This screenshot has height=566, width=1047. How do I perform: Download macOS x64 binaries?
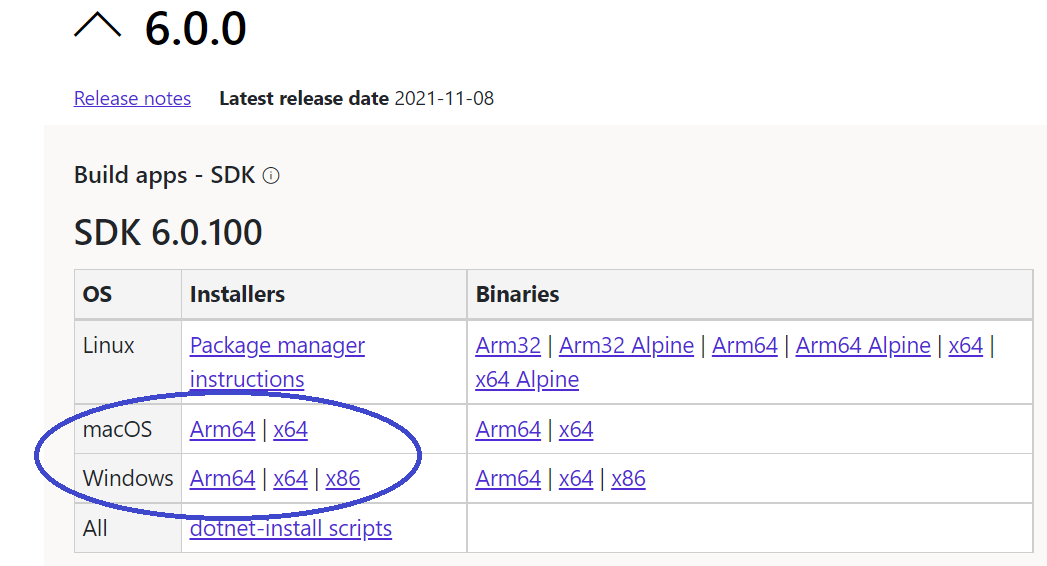click(576, 429)
